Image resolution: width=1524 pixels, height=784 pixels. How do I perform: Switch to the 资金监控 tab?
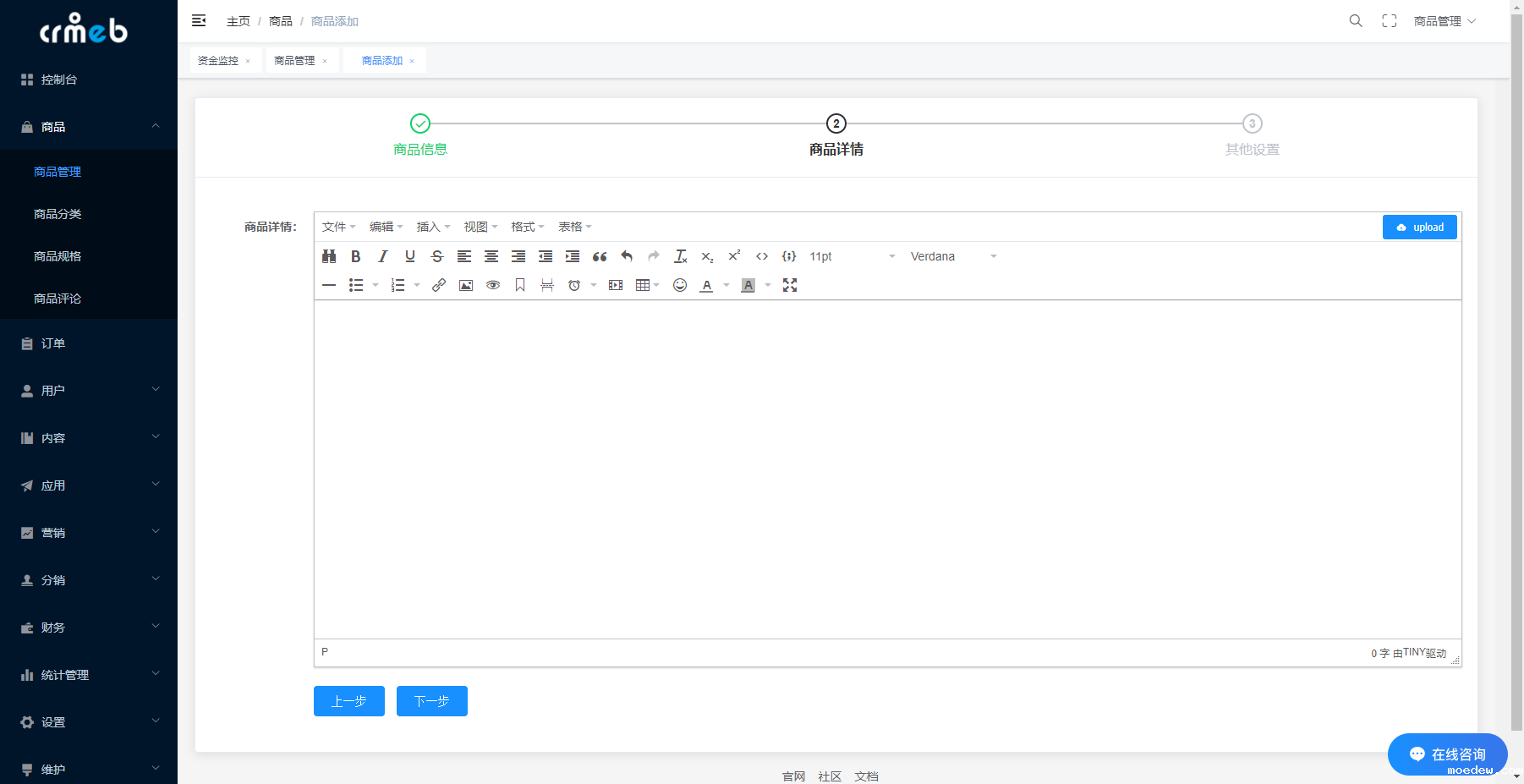pos(218,61)
